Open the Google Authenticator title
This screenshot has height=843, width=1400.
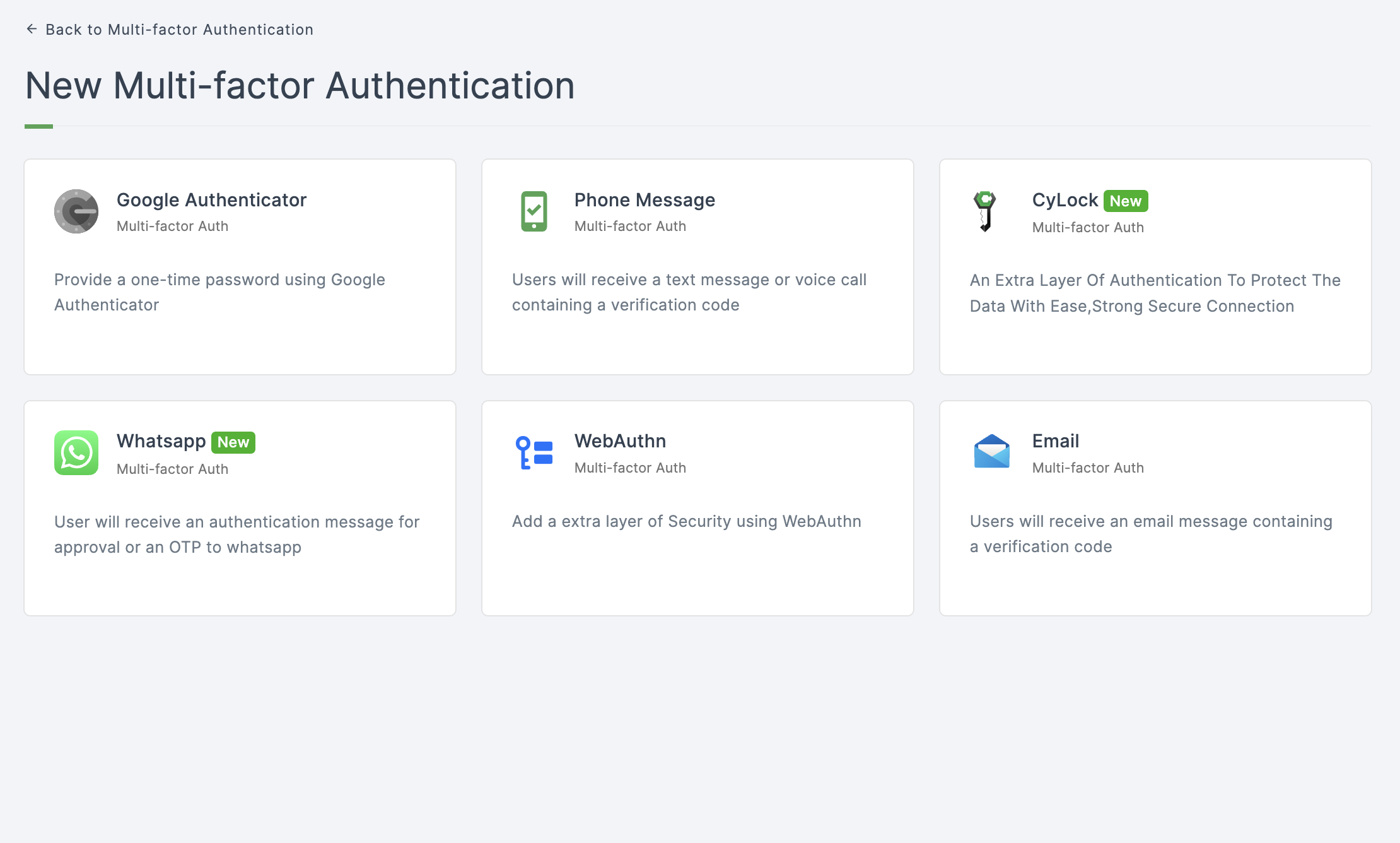pos(211,200)
